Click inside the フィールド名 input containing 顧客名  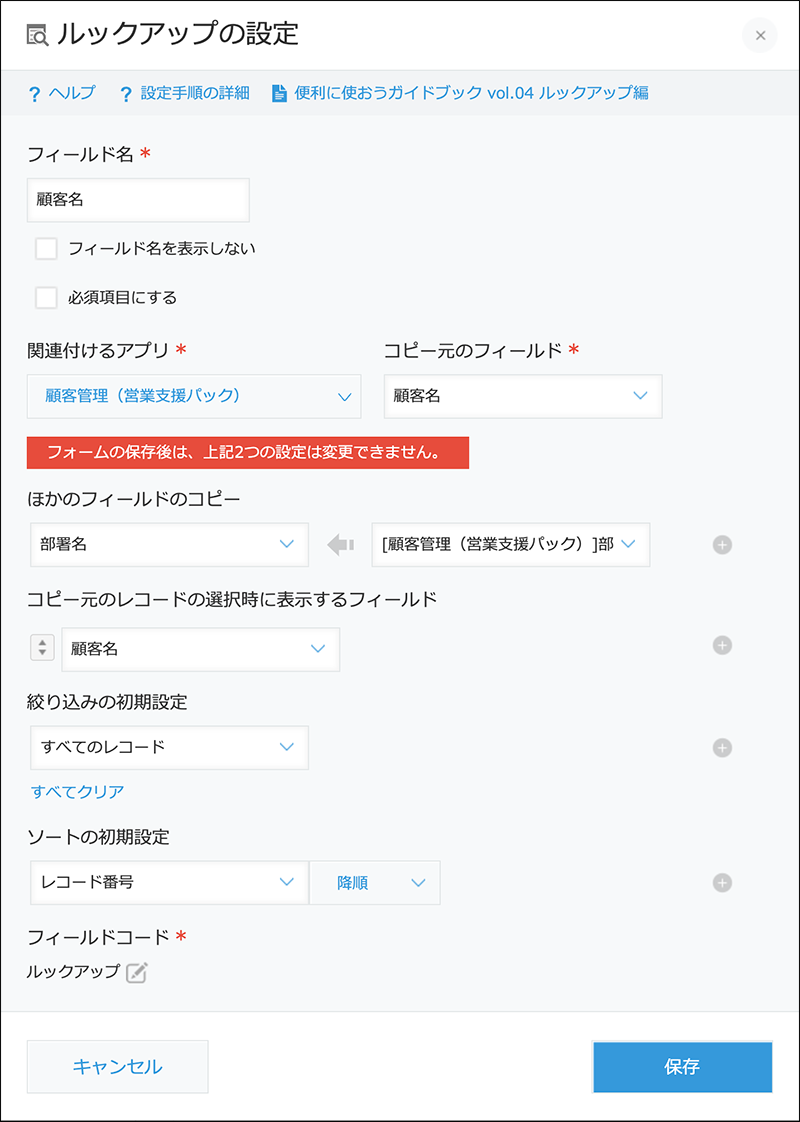click(138, 200)
